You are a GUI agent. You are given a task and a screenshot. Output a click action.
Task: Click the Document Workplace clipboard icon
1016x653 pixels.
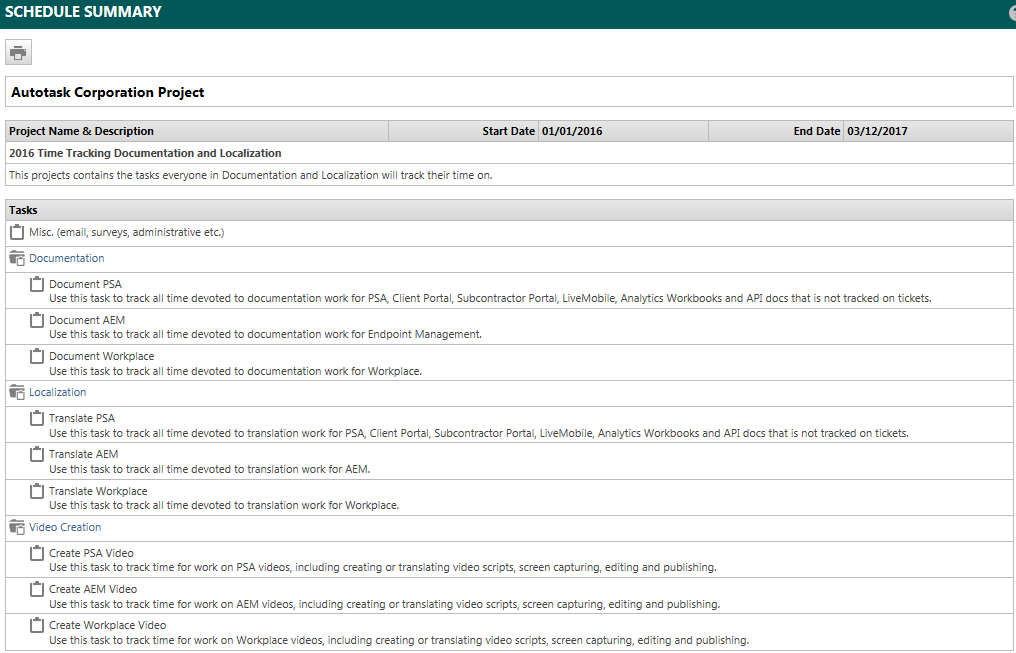tap(38, 356)
